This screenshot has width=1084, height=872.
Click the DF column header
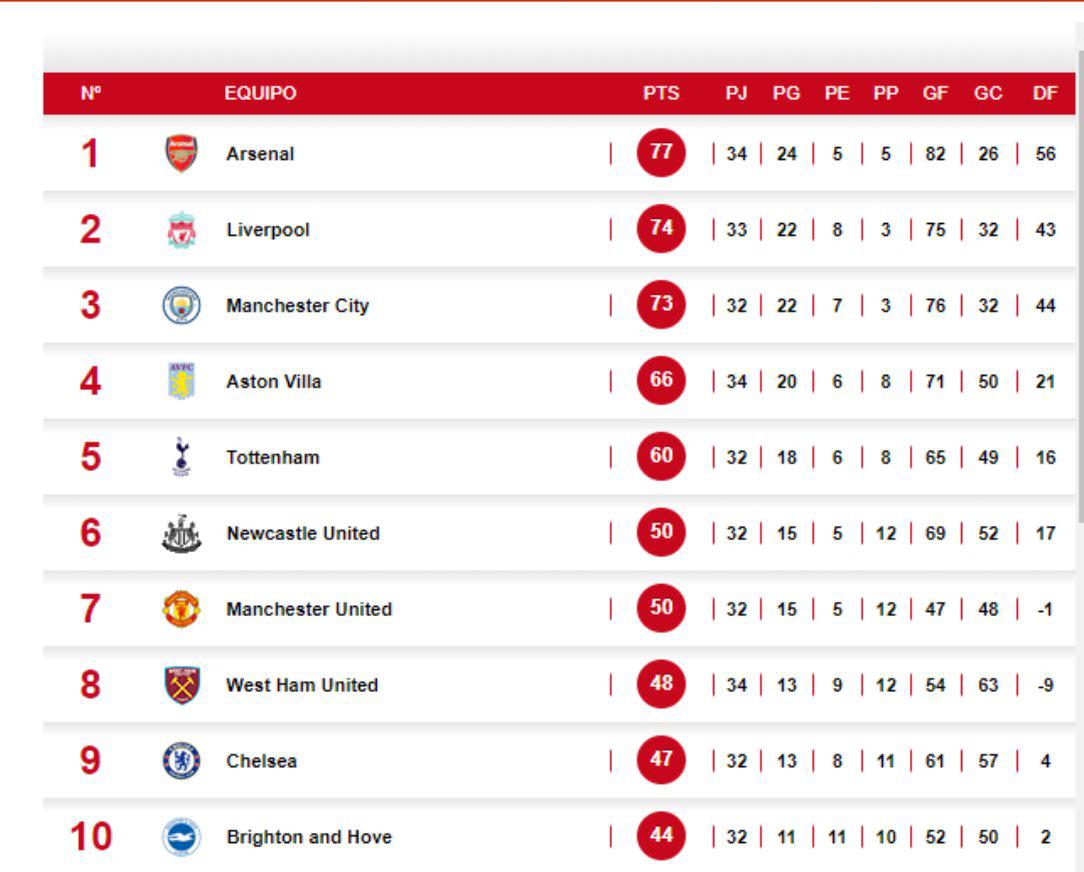click(1046, 91)
